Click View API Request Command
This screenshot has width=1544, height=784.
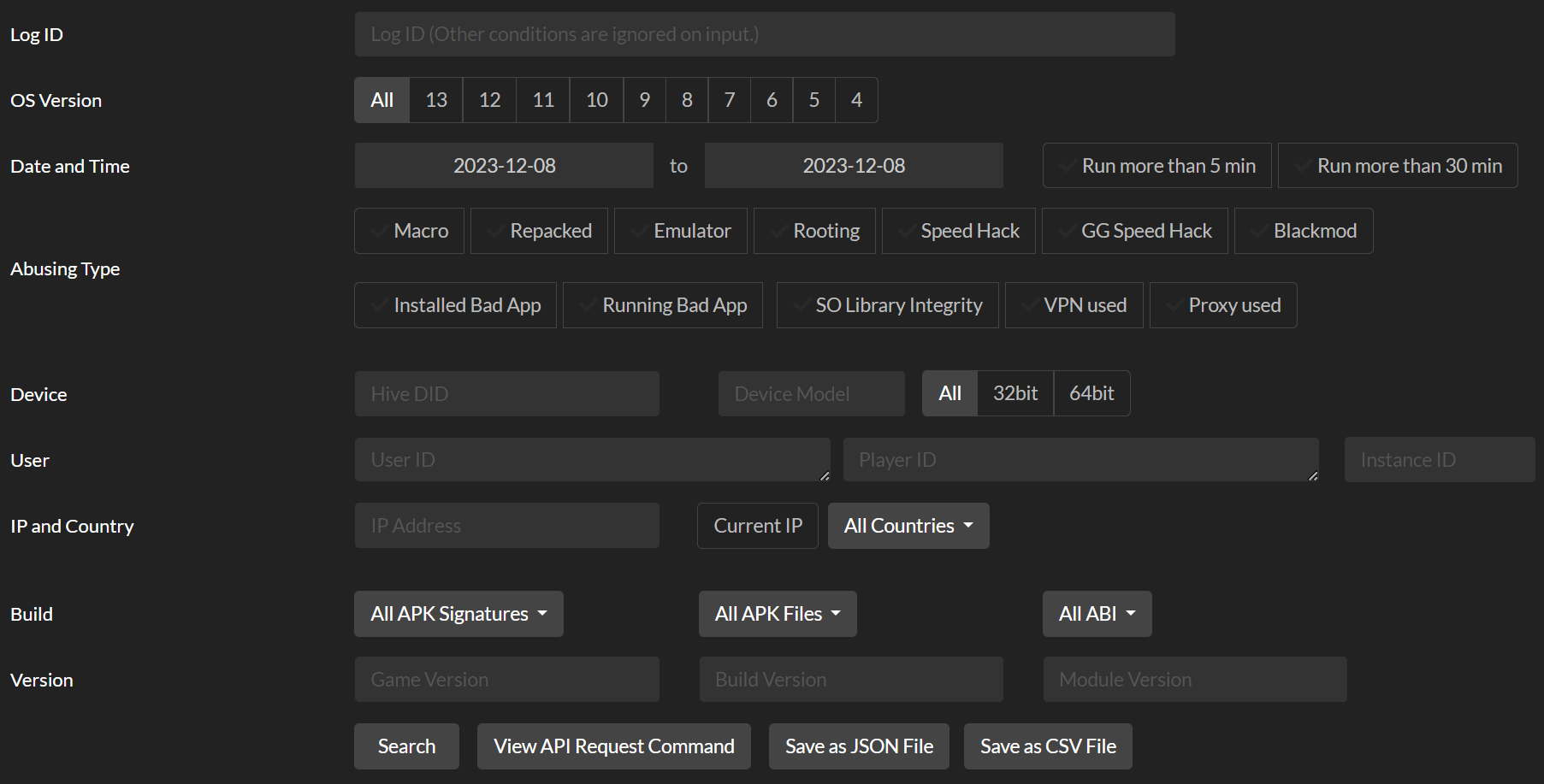coord(613,746)
